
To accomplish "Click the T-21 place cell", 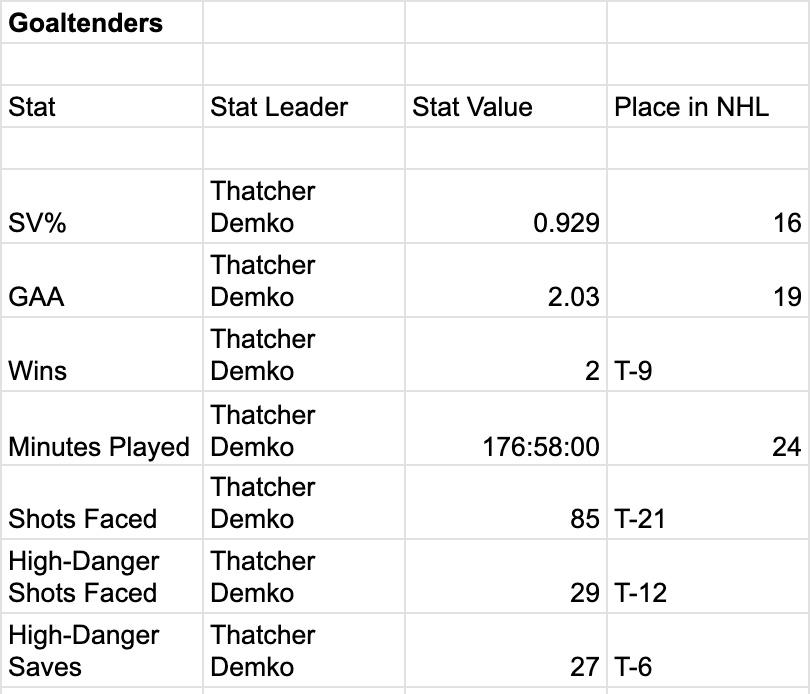I will (x=641, y=519).
